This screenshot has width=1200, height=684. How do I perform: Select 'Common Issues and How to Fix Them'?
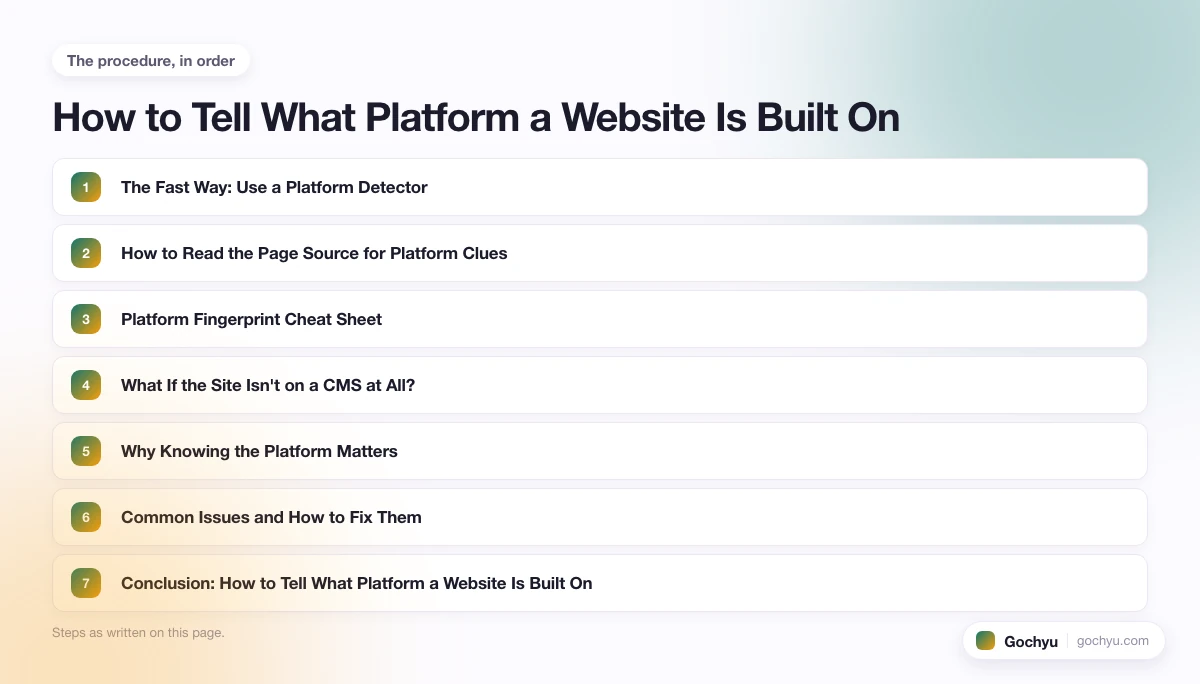271,517
